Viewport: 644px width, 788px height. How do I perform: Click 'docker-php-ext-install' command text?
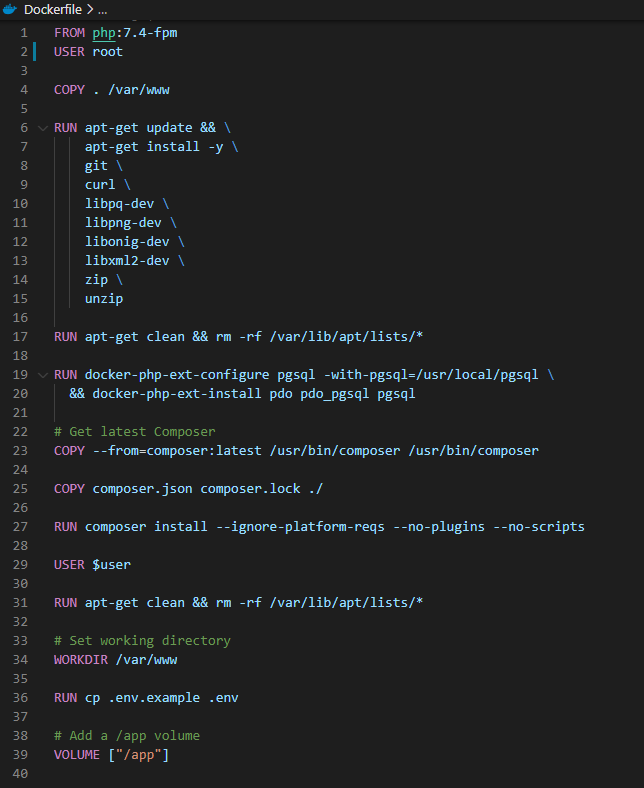(177, 393)
